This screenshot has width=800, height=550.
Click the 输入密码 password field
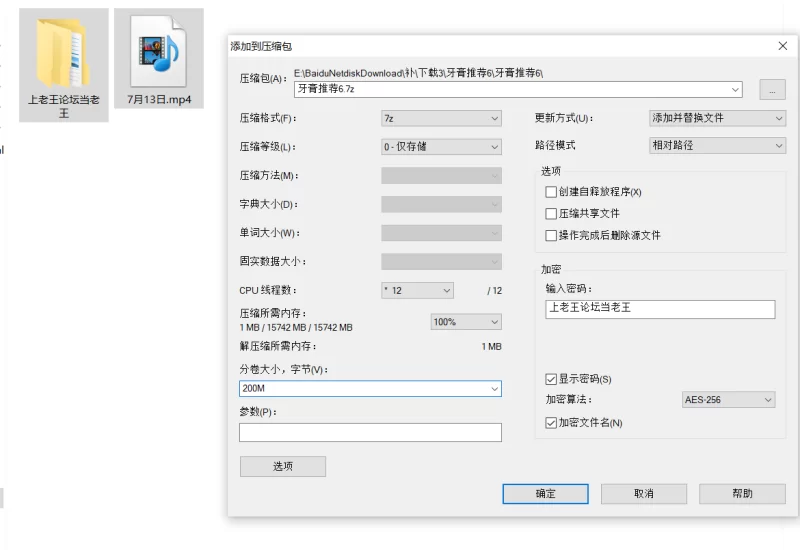click(x=660, y=309)
